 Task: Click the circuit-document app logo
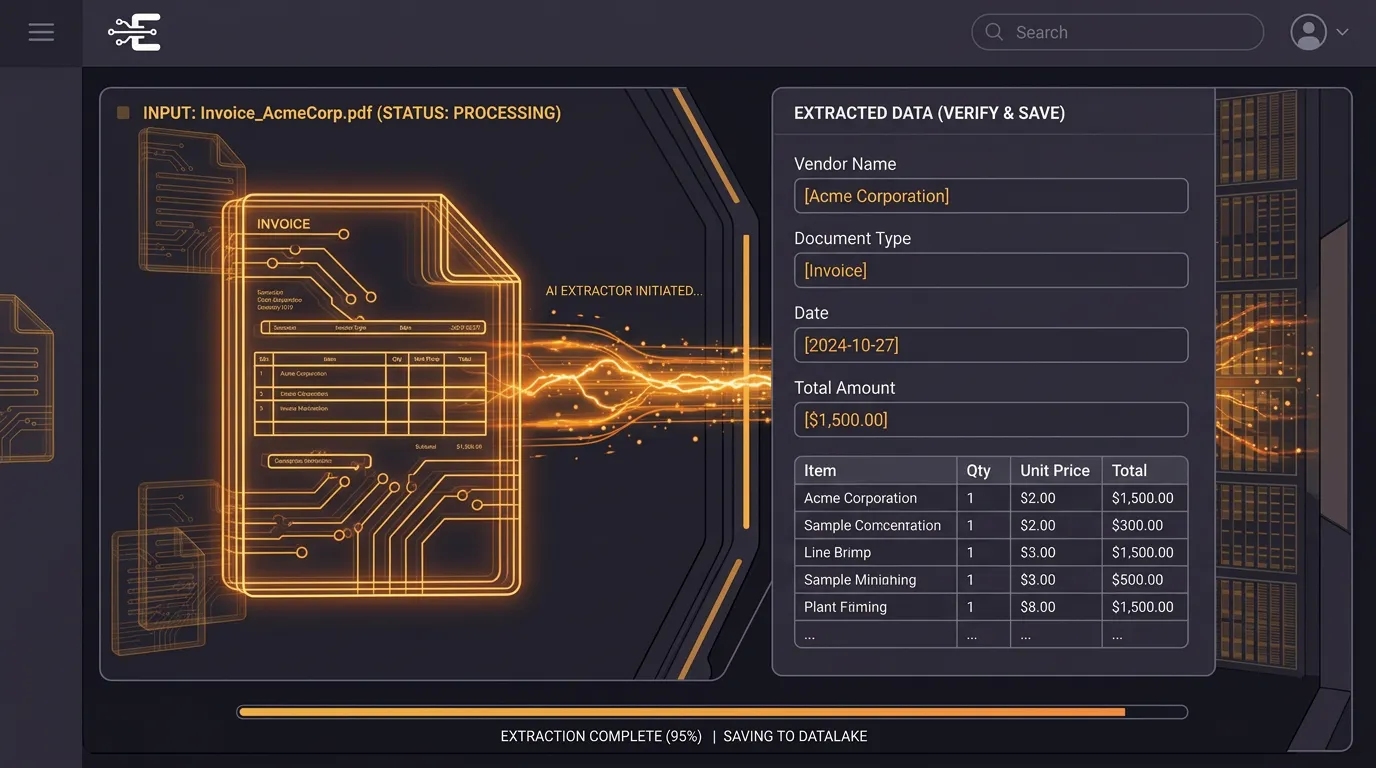(x=134, y=31)
